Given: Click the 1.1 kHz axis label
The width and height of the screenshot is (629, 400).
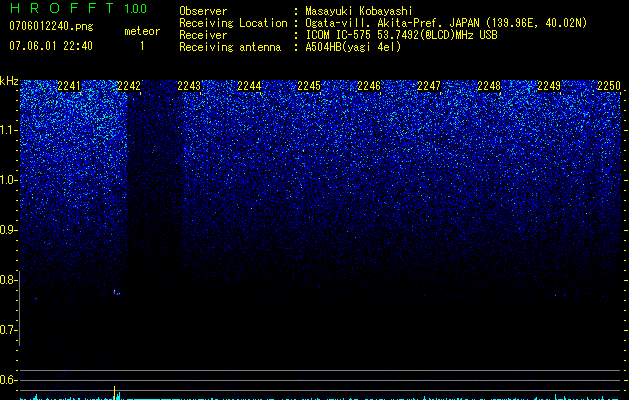Looking at the screenshot, I should click(x=9, y=130).
